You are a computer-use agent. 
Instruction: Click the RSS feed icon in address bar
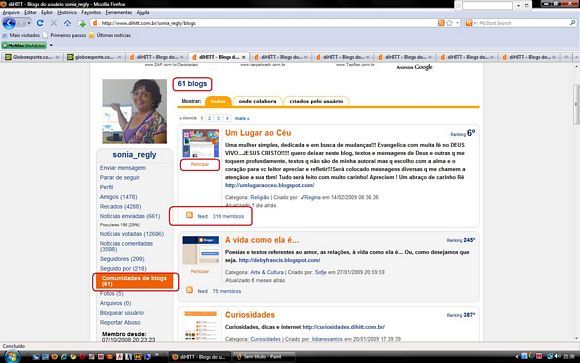click(x=441, y=23)
